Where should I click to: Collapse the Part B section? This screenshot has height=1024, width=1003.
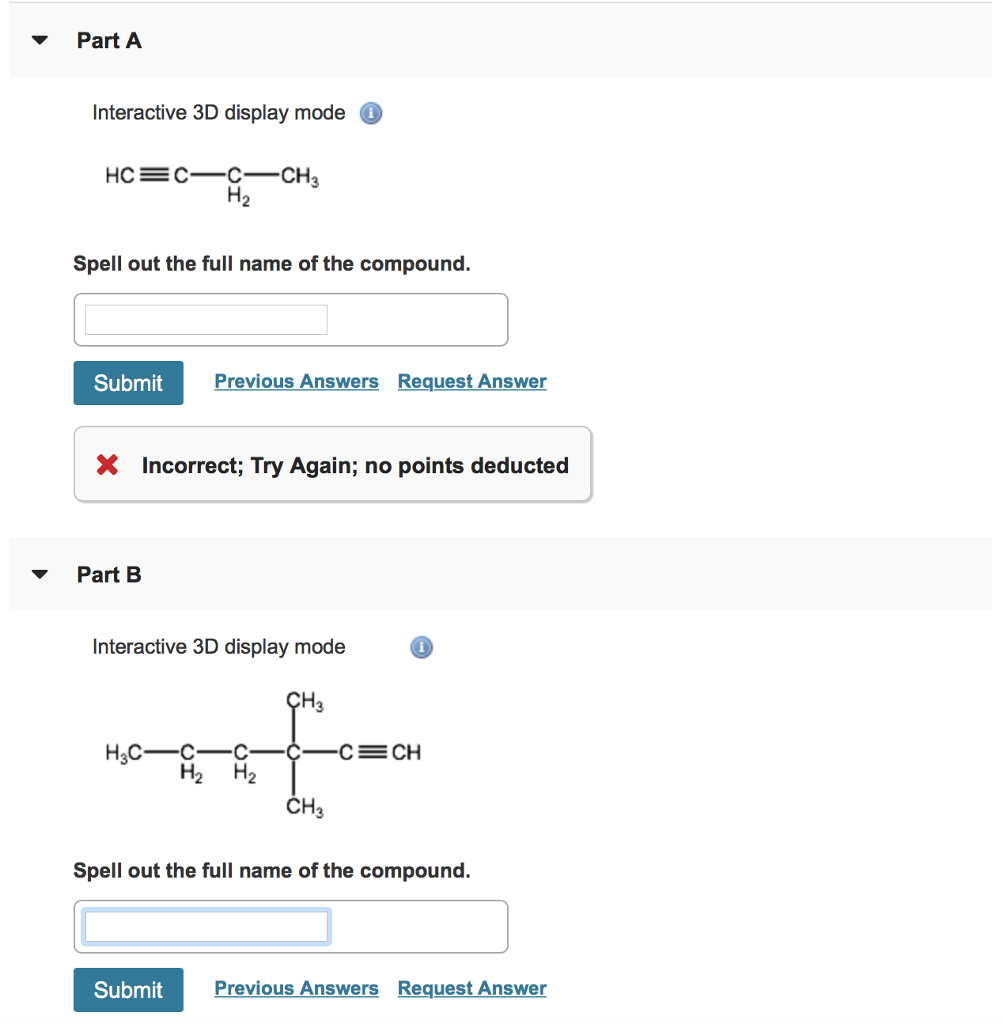click(x=38, y=574)
